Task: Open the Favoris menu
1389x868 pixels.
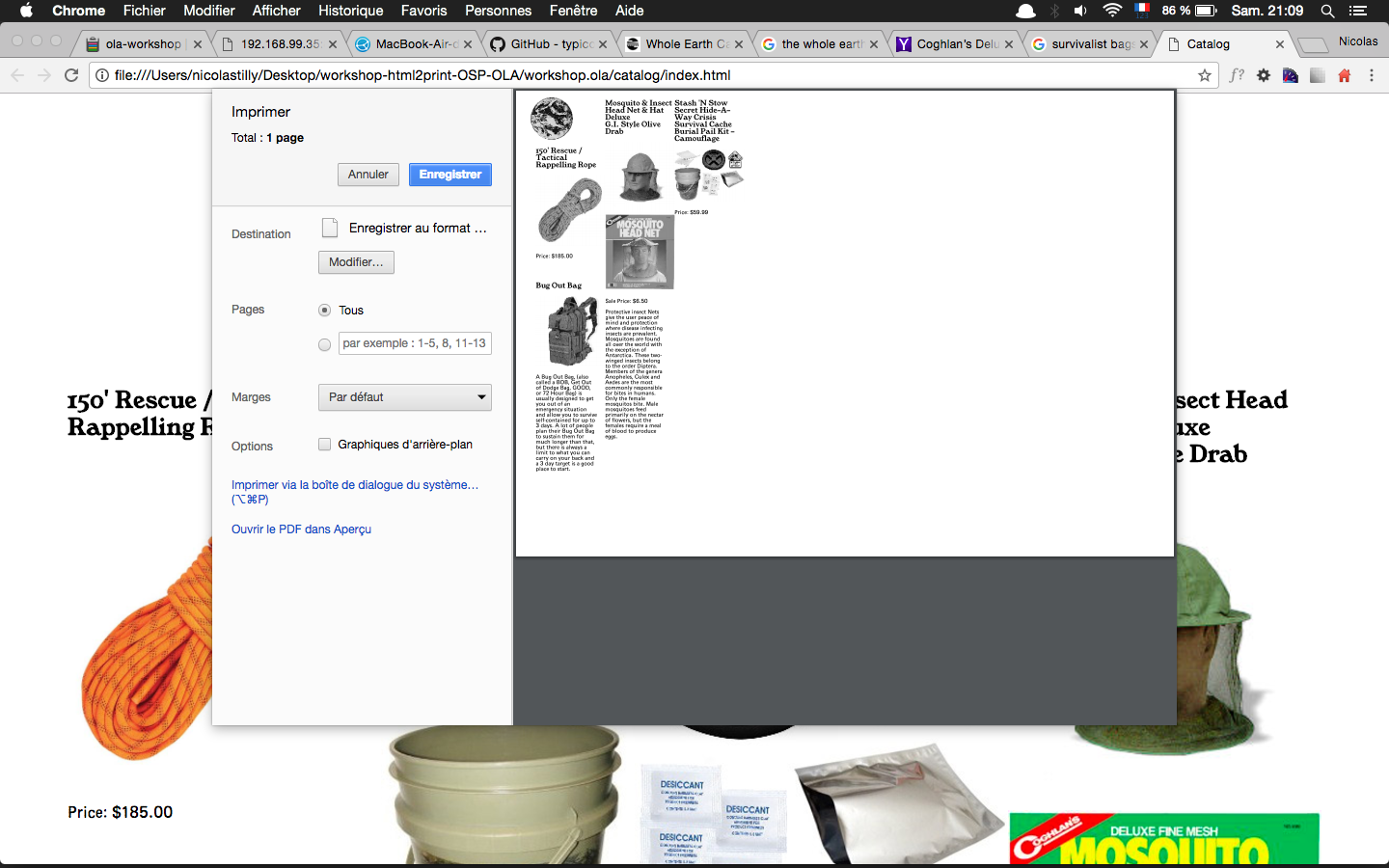Action: click(x=423, y=11)
